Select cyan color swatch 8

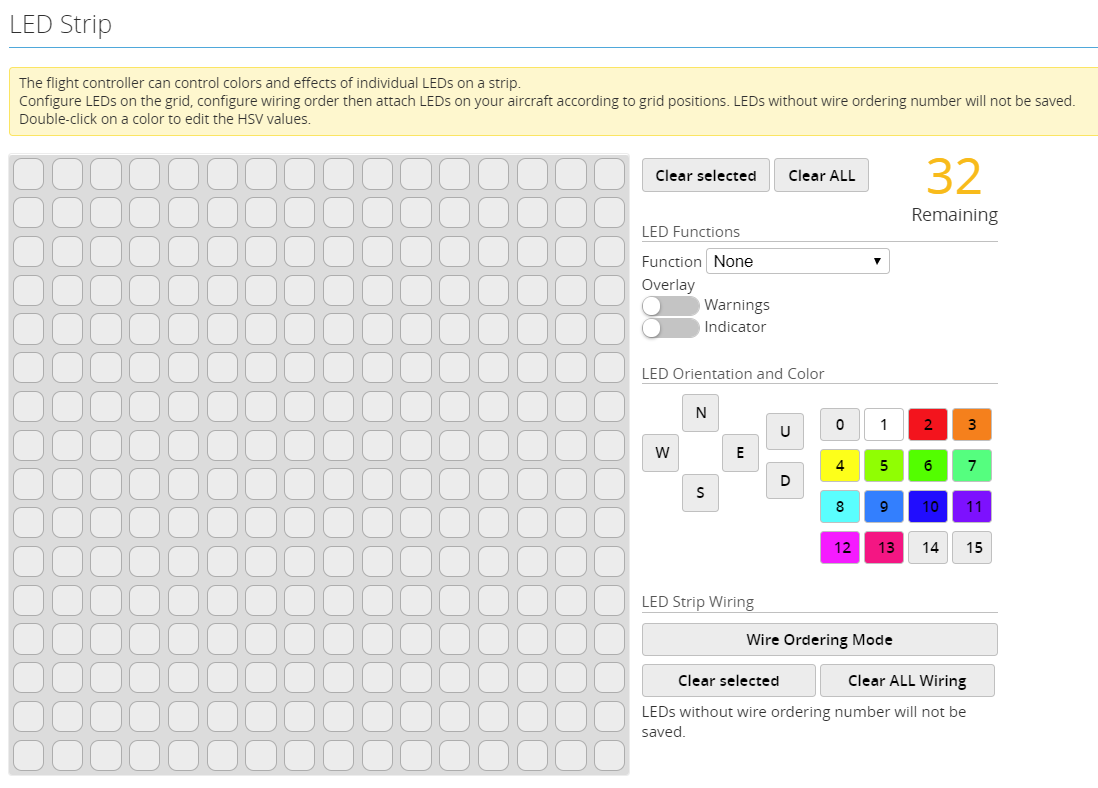(x=839, y=507)
